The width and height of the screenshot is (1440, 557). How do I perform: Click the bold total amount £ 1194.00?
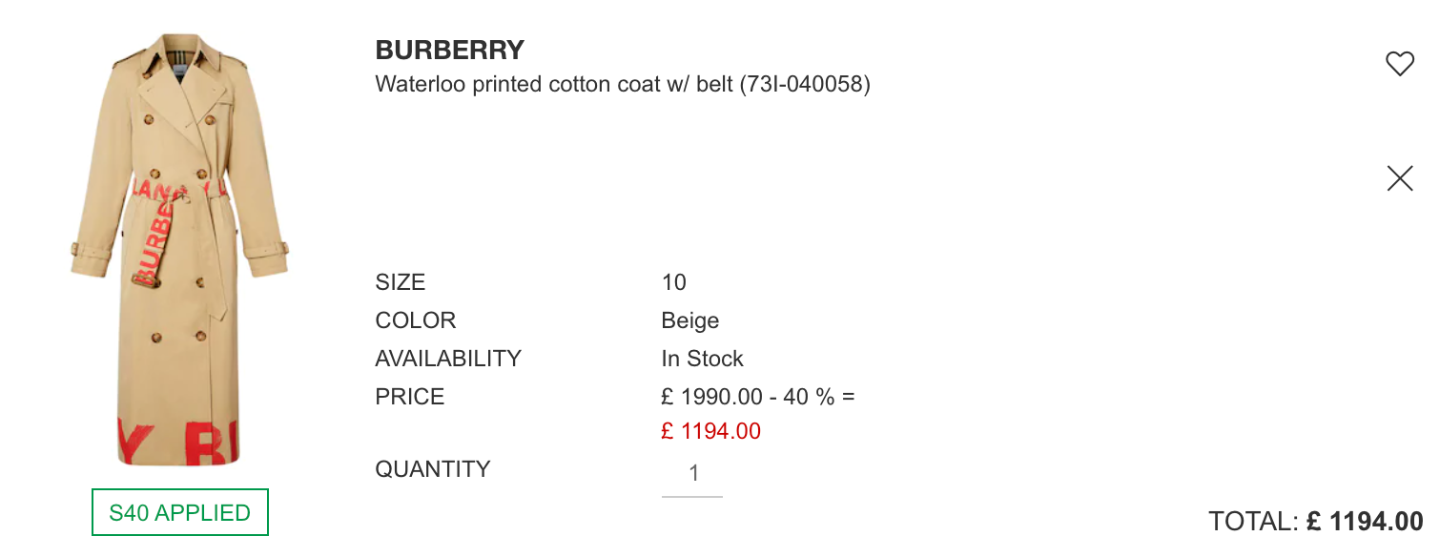(1365, 521)
